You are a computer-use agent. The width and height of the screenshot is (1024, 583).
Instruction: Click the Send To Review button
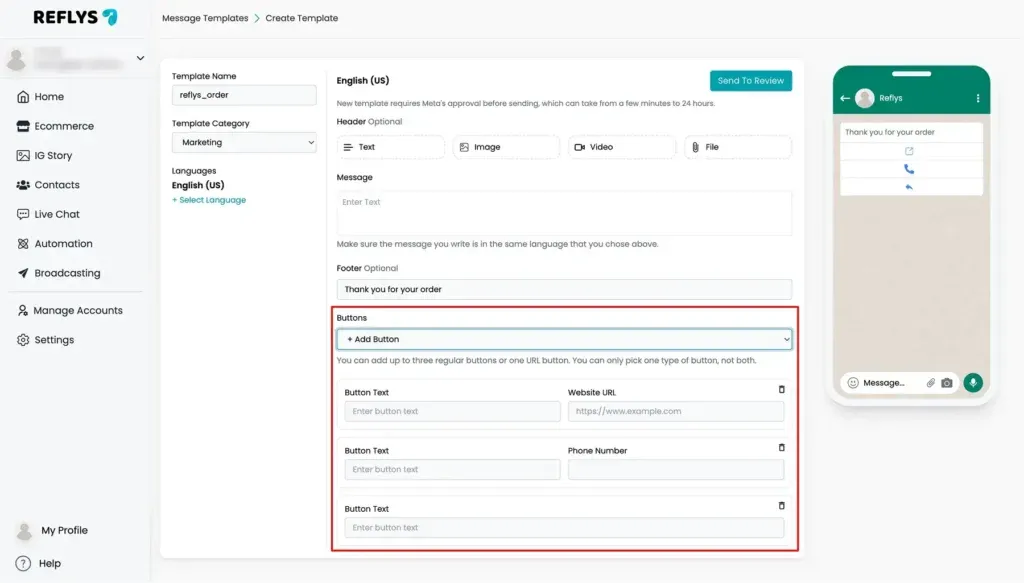point(751,81)
